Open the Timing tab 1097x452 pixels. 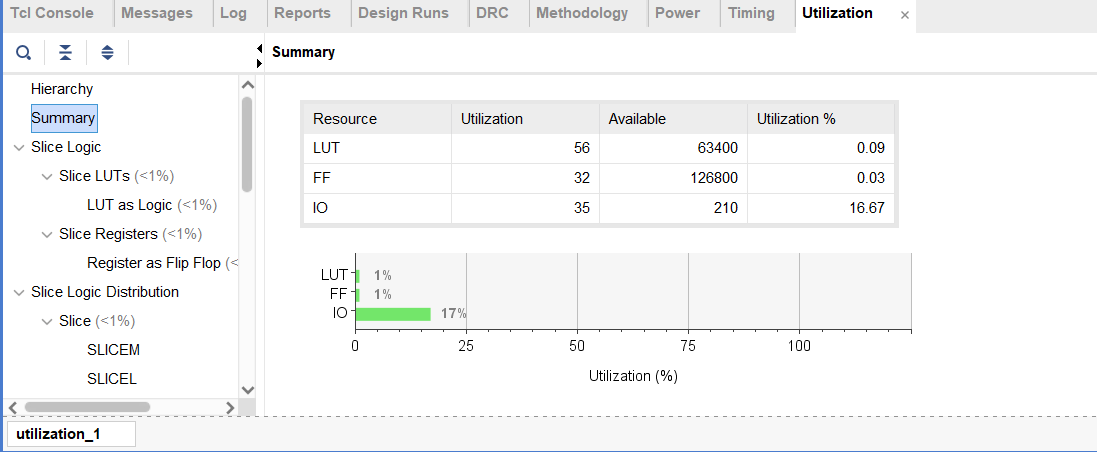(x=751, y=14)
